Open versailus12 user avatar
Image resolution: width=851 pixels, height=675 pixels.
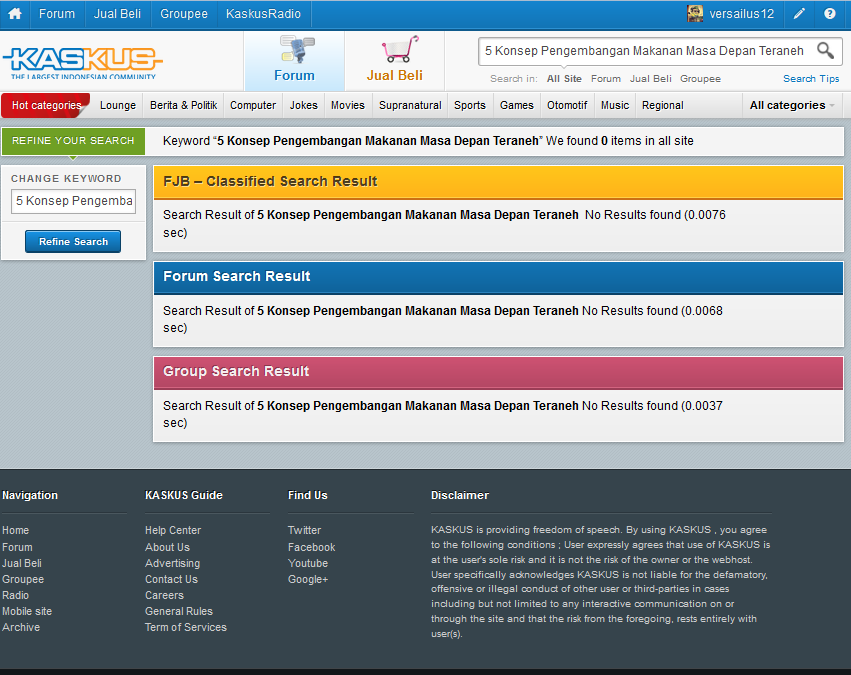(695, 14)
